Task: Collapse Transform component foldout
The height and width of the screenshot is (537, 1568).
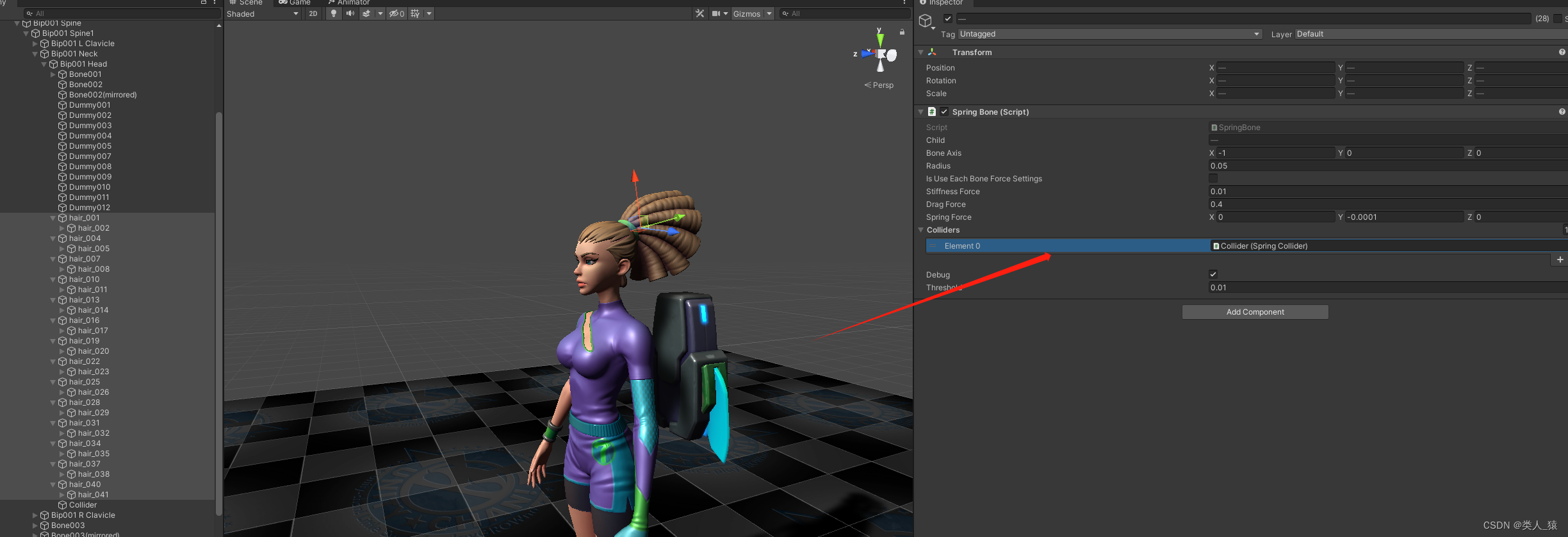Action: pyautogui.click(x=921, y=53)
